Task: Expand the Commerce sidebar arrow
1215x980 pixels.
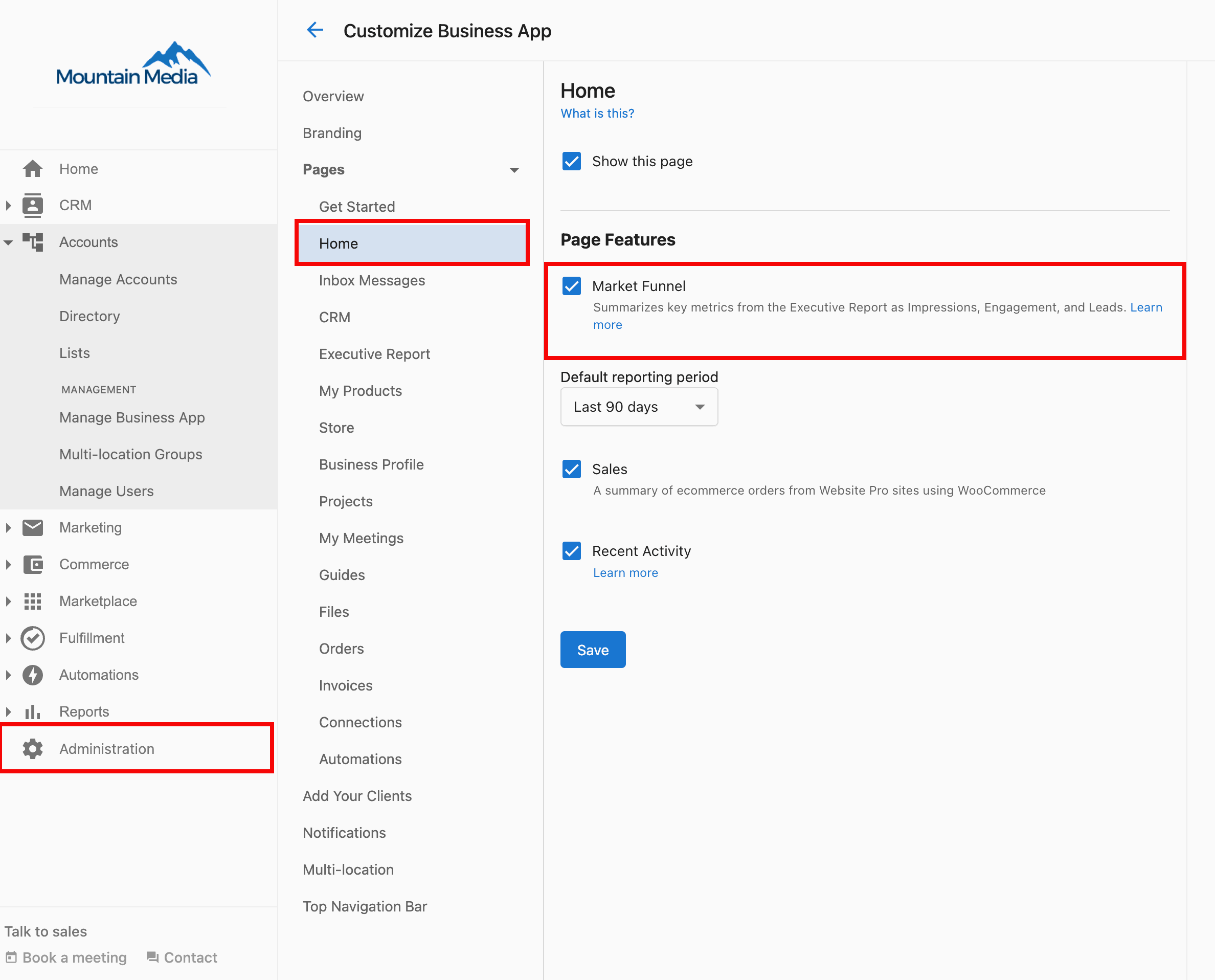Action: (x=8, y=564)
